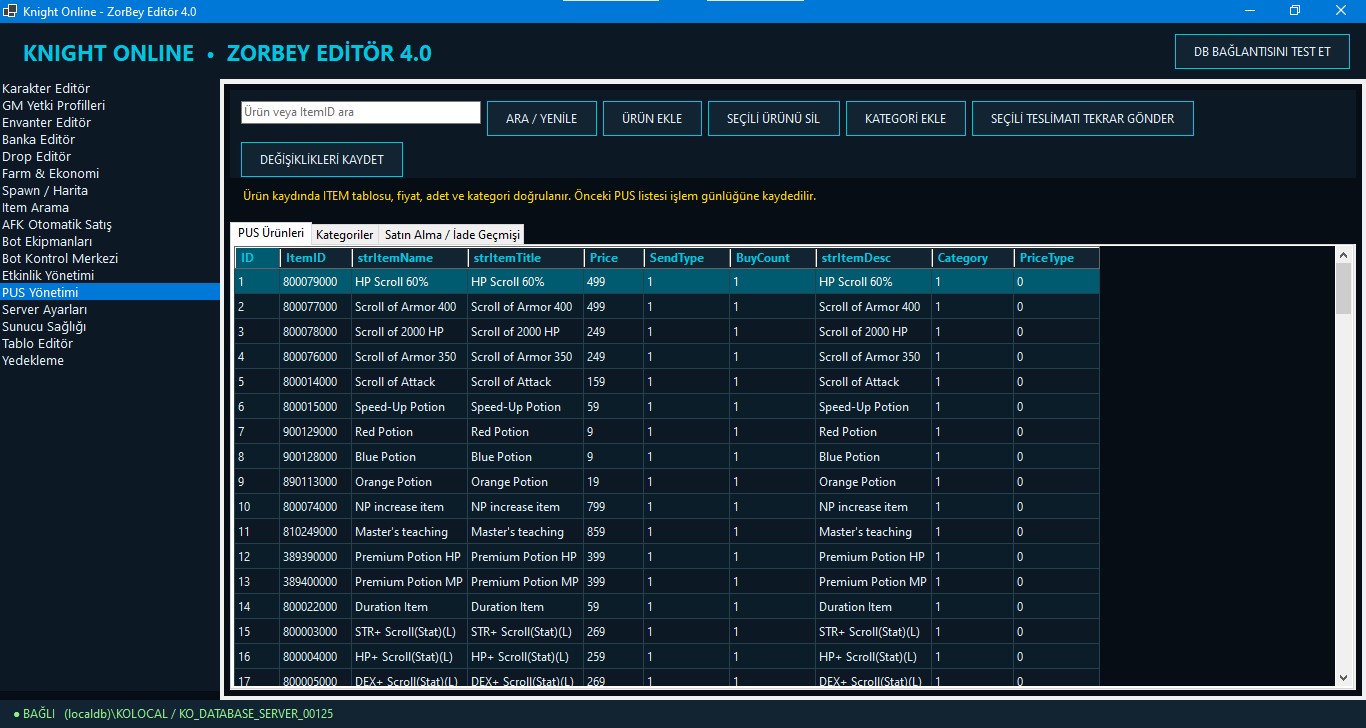Viewport: 1366px width, 728px height.
Task: Open the Satın Alma / İade Geçmişi tab
Action: [x=452, y=235]
